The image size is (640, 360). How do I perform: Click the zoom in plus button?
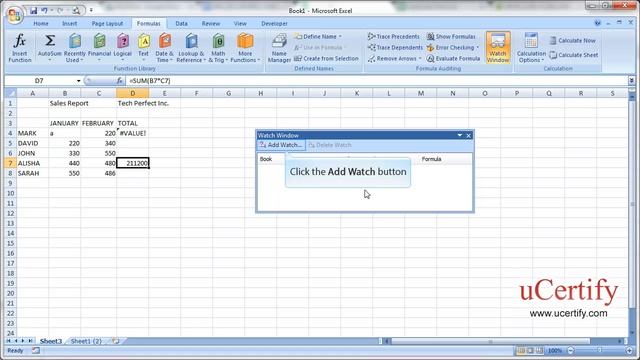(629, 351)
